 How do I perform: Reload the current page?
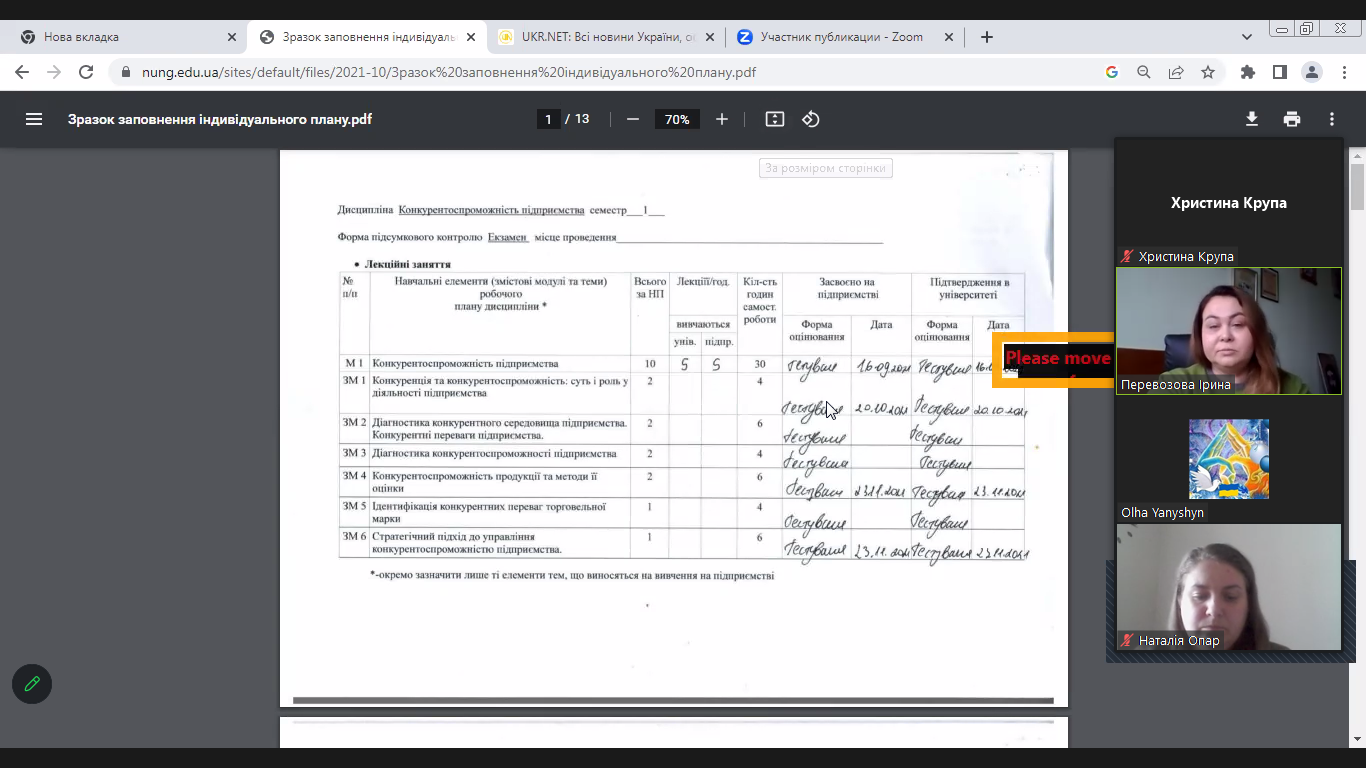[x=86, y=72]
